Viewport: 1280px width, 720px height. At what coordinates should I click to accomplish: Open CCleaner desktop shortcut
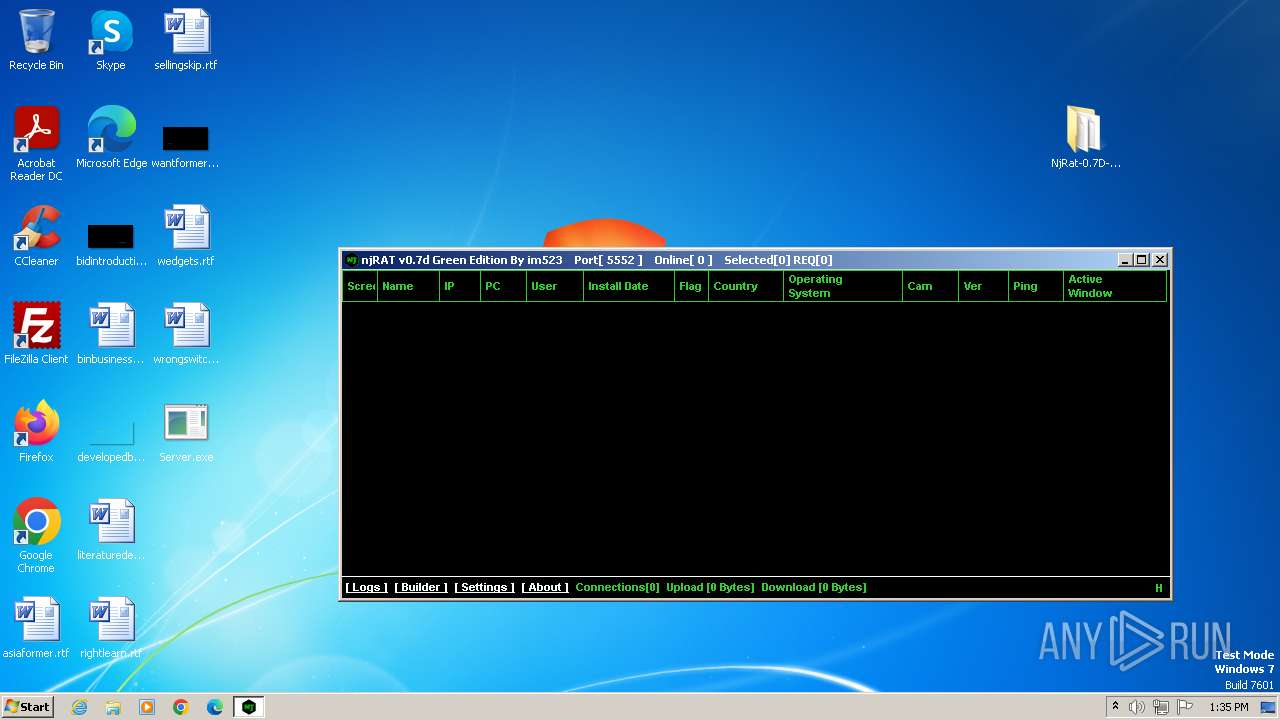click(36, 236)
